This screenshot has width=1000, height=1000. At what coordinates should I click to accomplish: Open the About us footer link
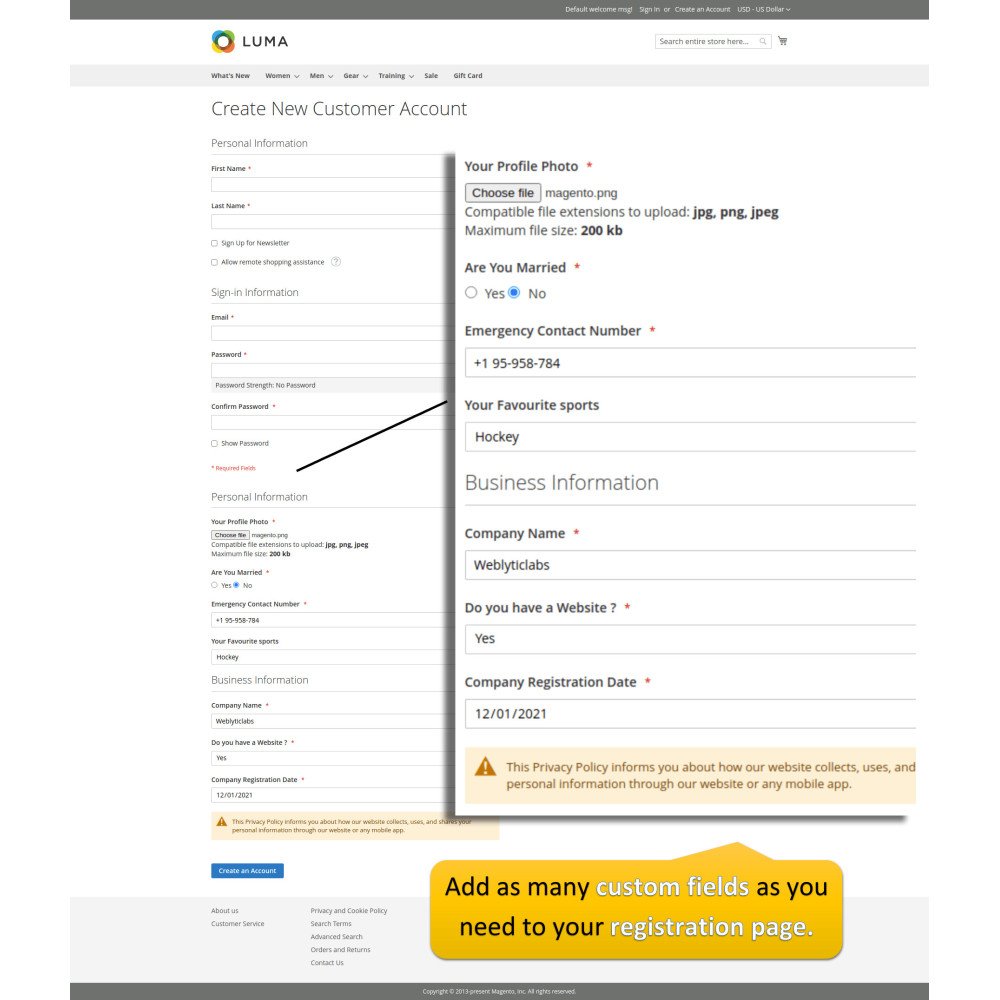tap(224, 911)
